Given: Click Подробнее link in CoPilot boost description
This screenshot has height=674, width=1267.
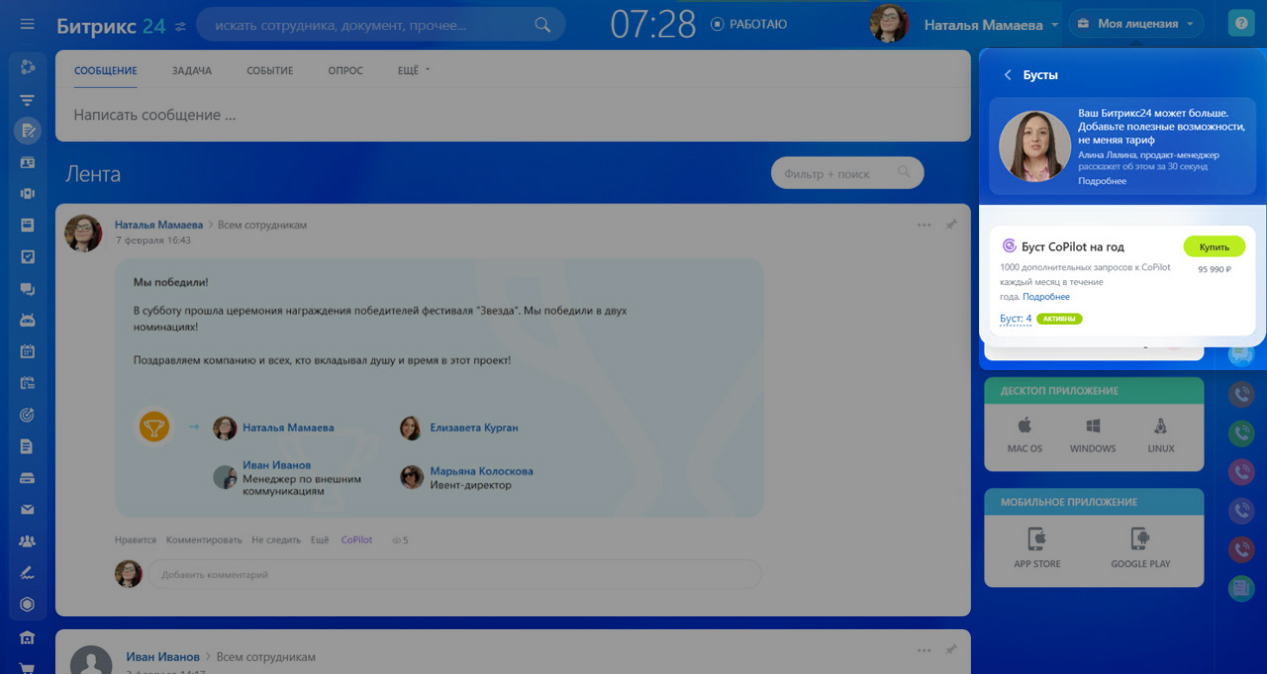Looking at the screenshot, I should point(1046,297).
